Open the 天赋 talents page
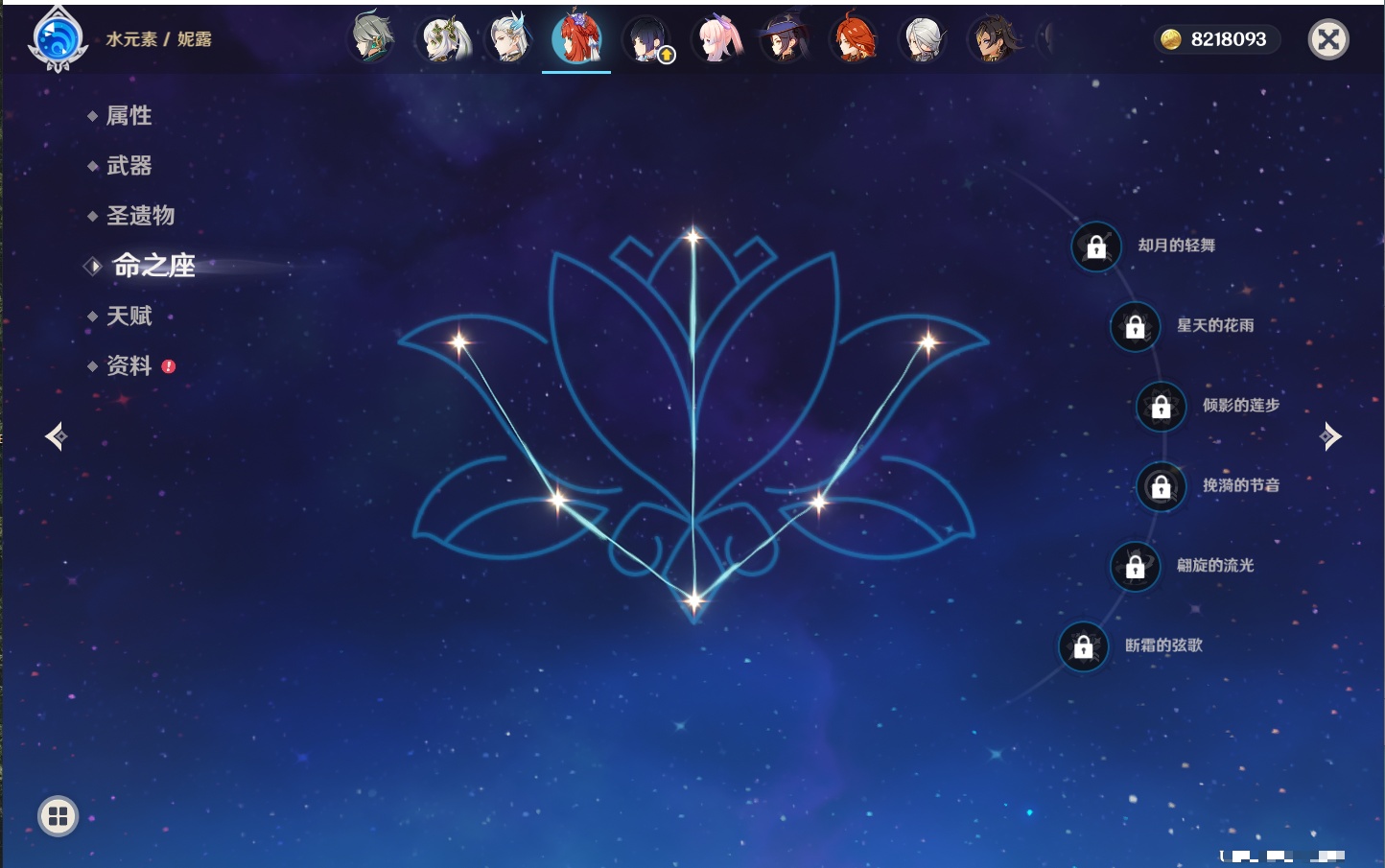 (129, 316)
